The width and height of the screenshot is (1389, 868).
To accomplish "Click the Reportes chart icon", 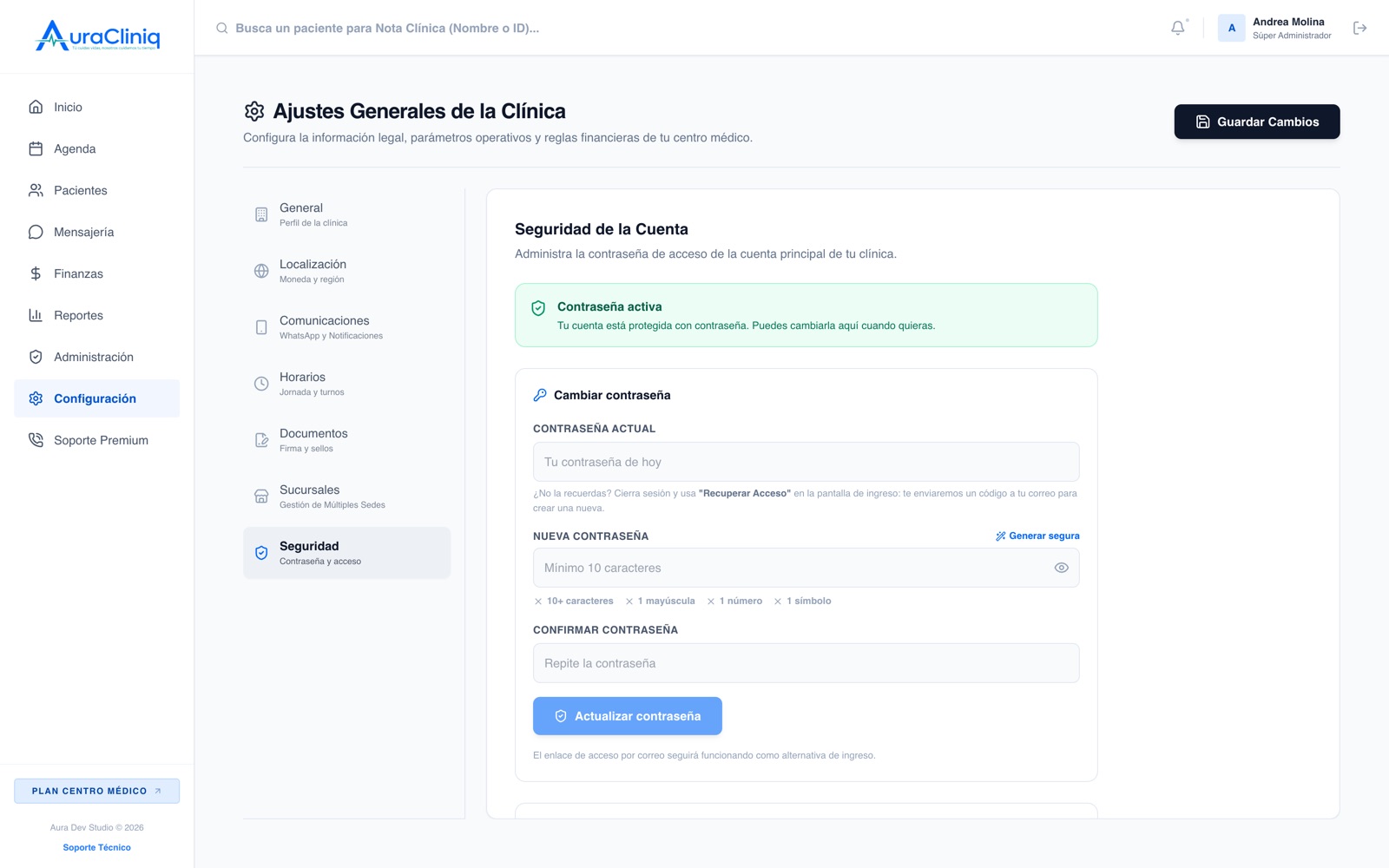I will (x=36, y=315).
